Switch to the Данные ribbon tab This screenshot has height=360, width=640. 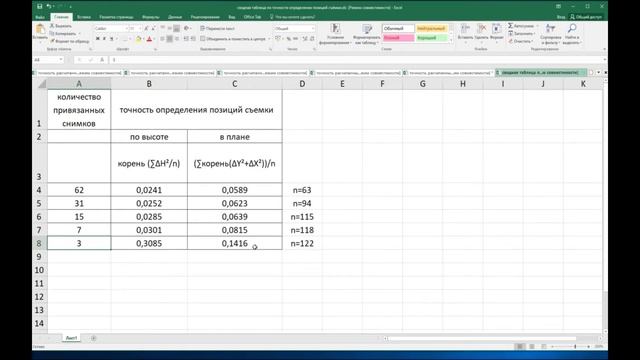175,17
